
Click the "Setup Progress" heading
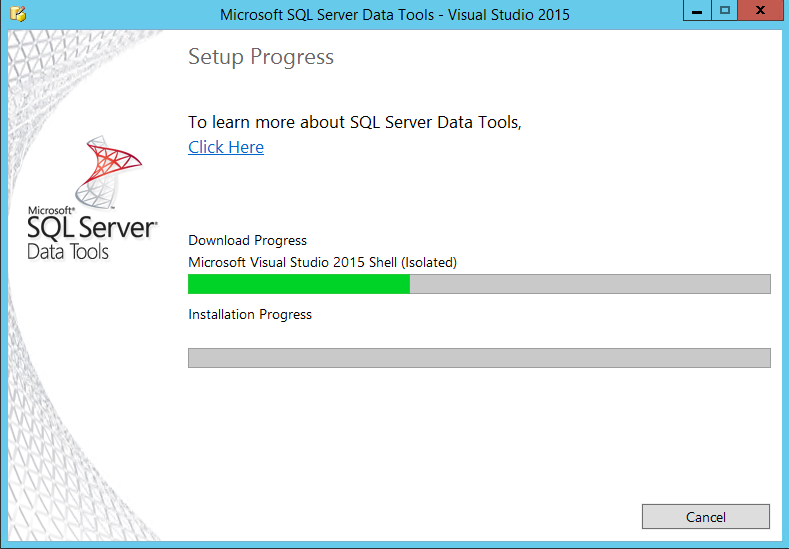pos(261,57)
